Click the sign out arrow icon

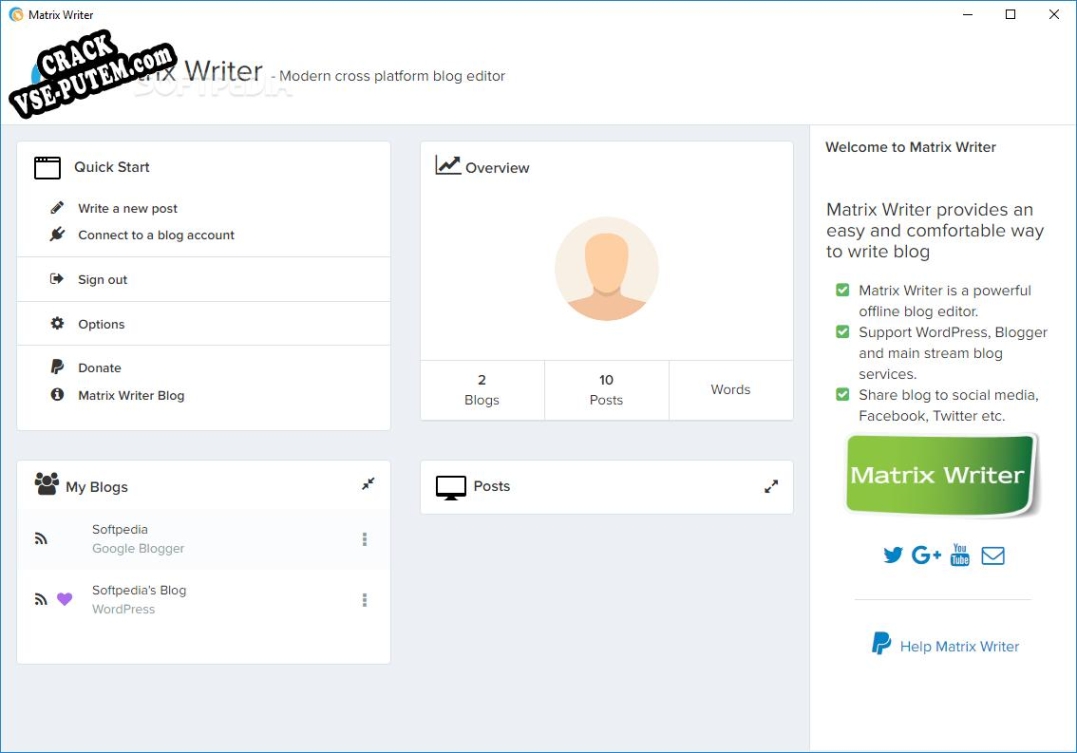57,279
